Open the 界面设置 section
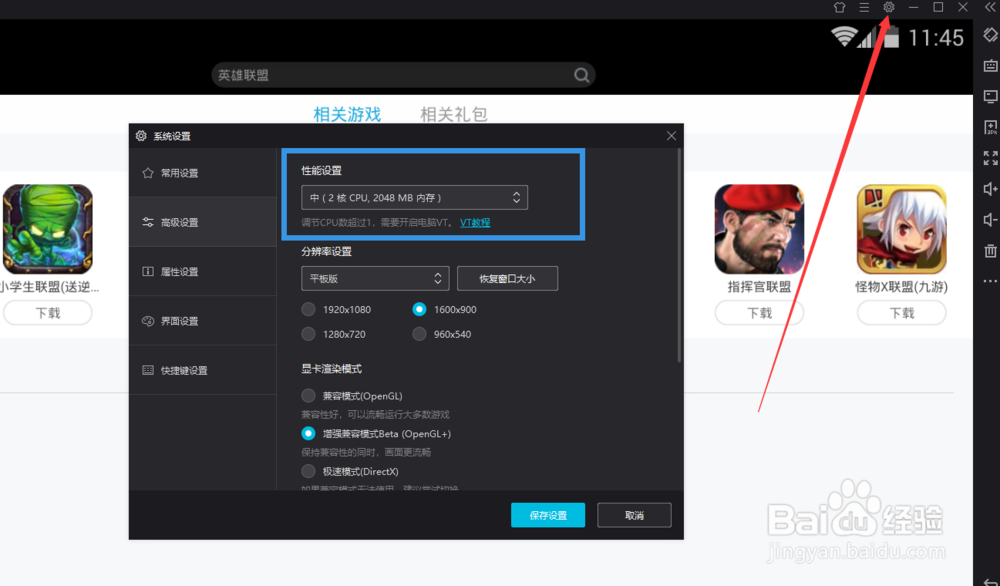The image size is (1000, 586). point(203,321)
